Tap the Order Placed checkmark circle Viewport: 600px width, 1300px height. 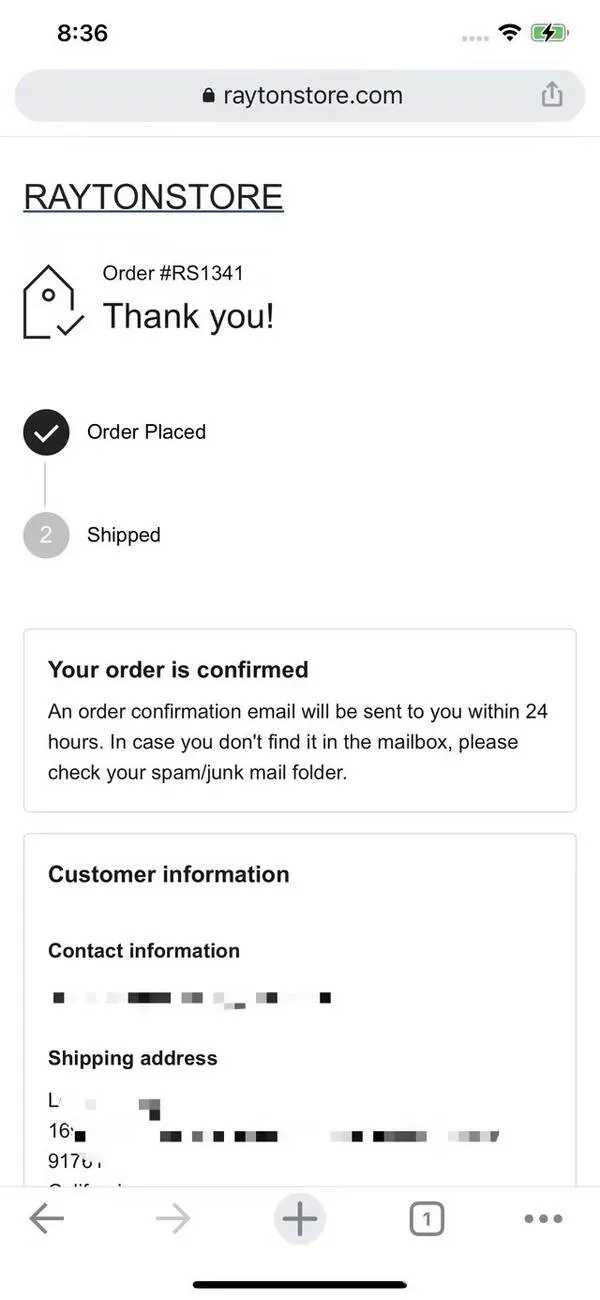pyautogui.click(x=46, y=433)
